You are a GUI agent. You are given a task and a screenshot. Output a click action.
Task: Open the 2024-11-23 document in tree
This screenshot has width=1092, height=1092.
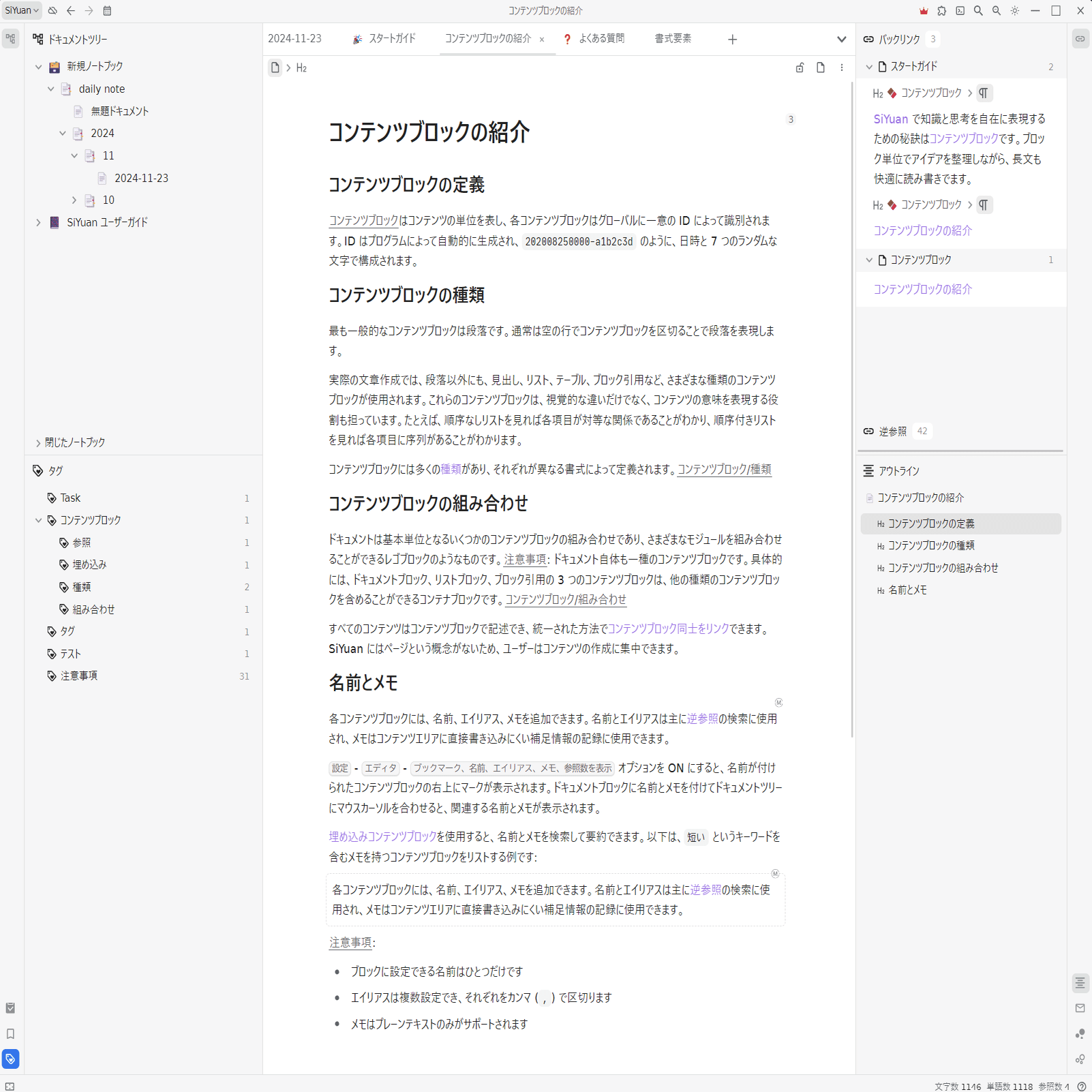pyautogui.click(x=143, y=178)
